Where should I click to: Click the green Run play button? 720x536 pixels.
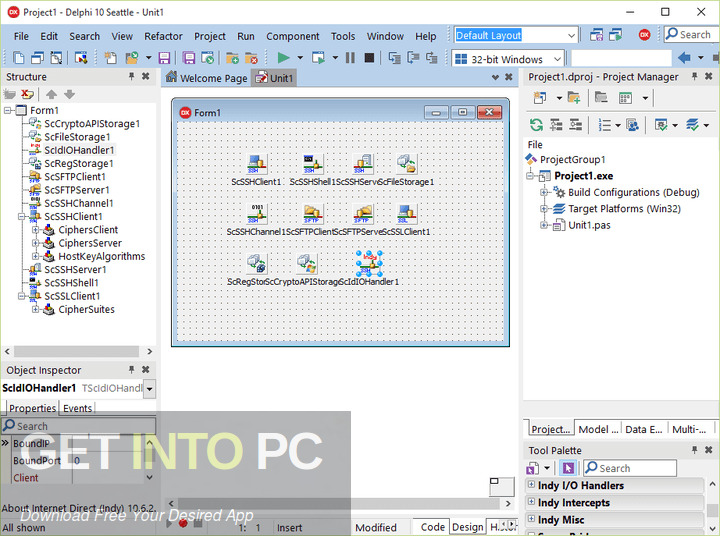point(283,58)
